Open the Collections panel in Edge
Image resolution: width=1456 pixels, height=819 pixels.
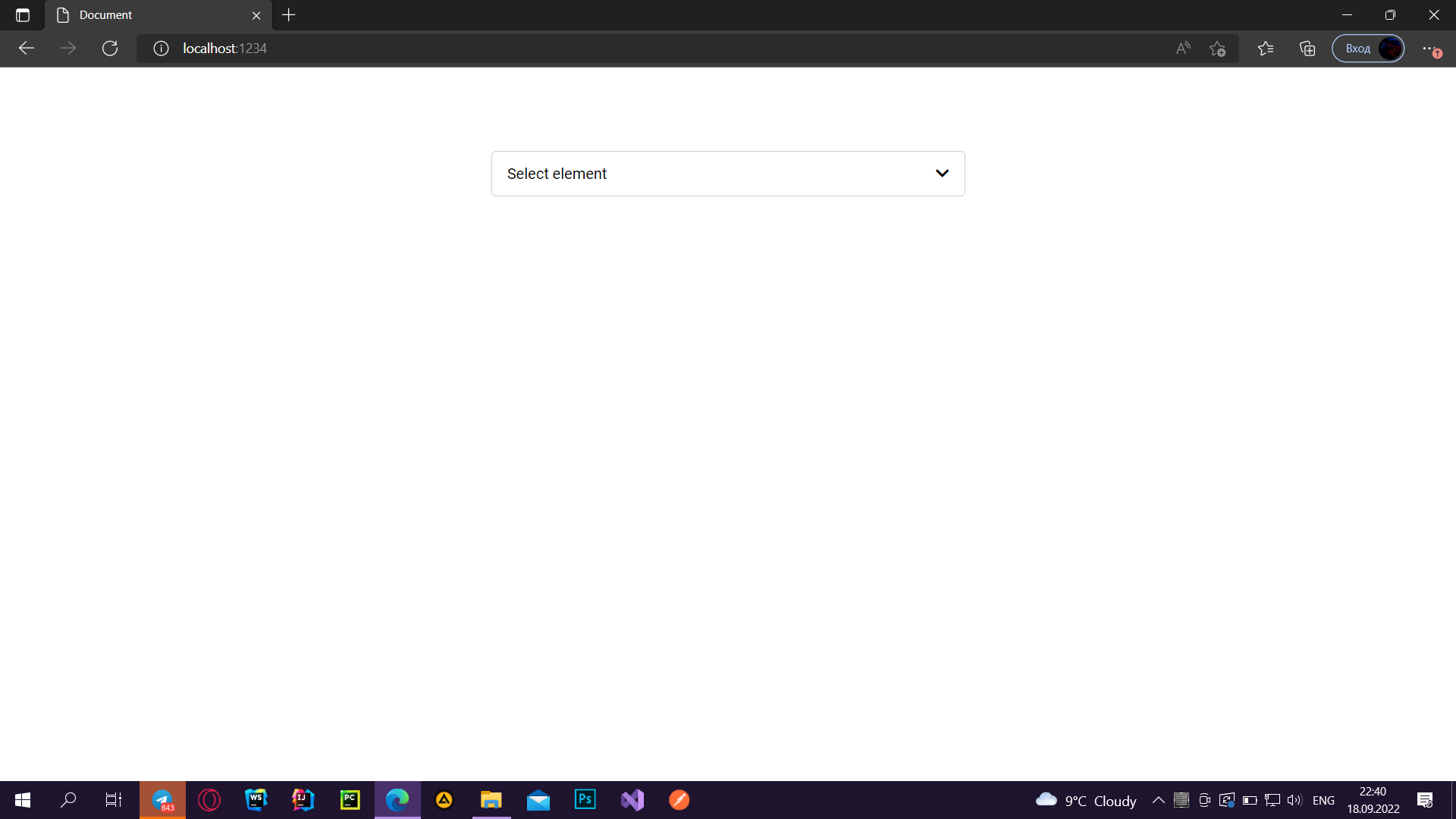[1307, 48]
